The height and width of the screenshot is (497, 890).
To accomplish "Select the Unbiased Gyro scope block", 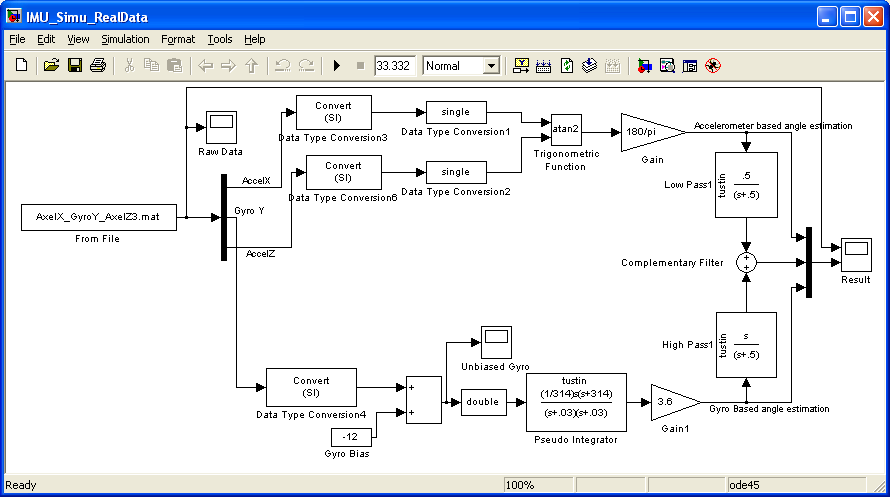I will click(x=496, y=342).
